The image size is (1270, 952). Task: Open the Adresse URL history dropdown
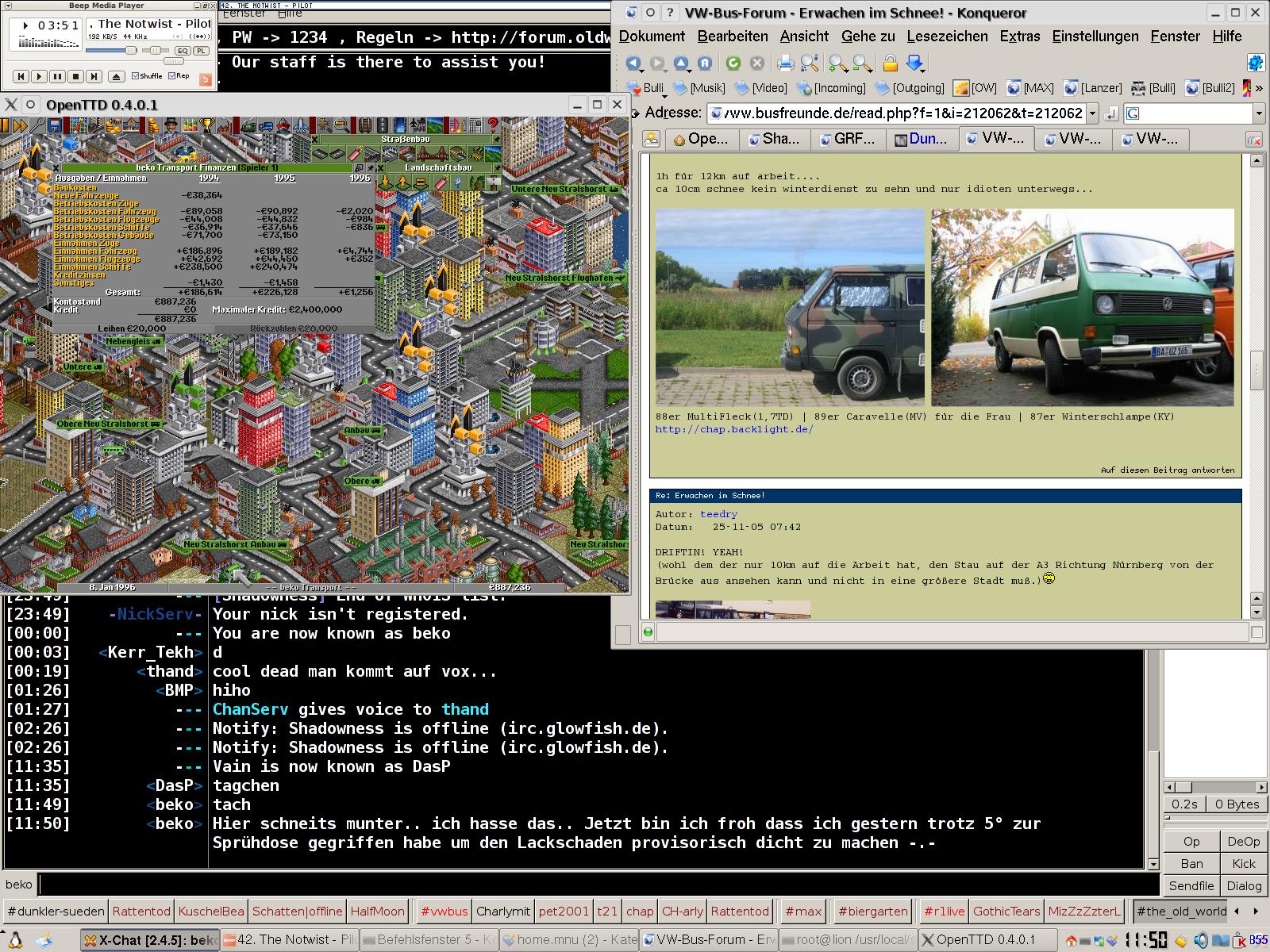[1092, 113]
